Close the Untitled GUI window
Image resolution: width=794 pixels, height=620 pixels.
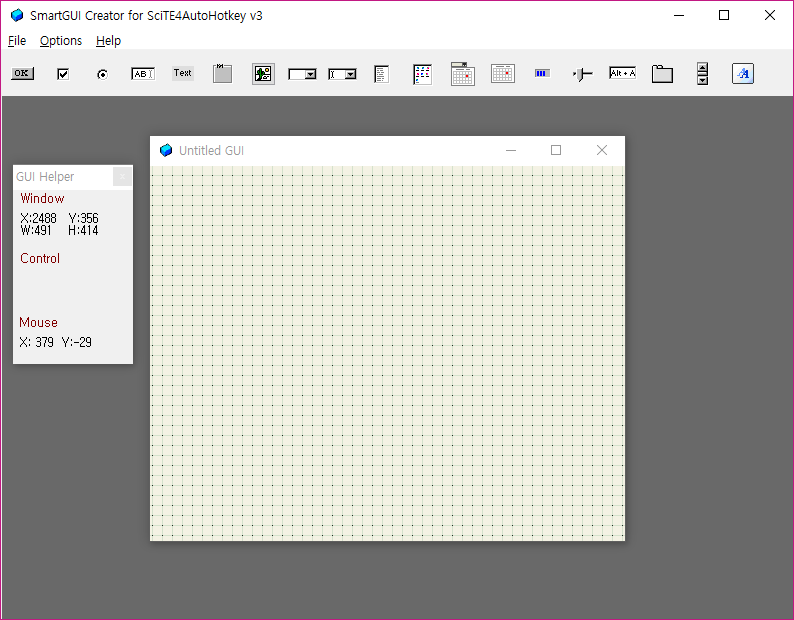(602, 150)
